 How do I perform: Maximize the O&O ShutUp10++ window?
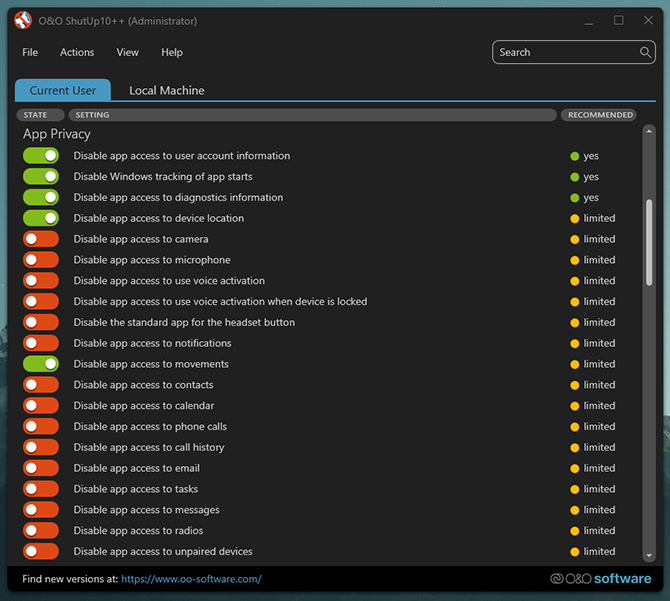[x=618, y=20]
